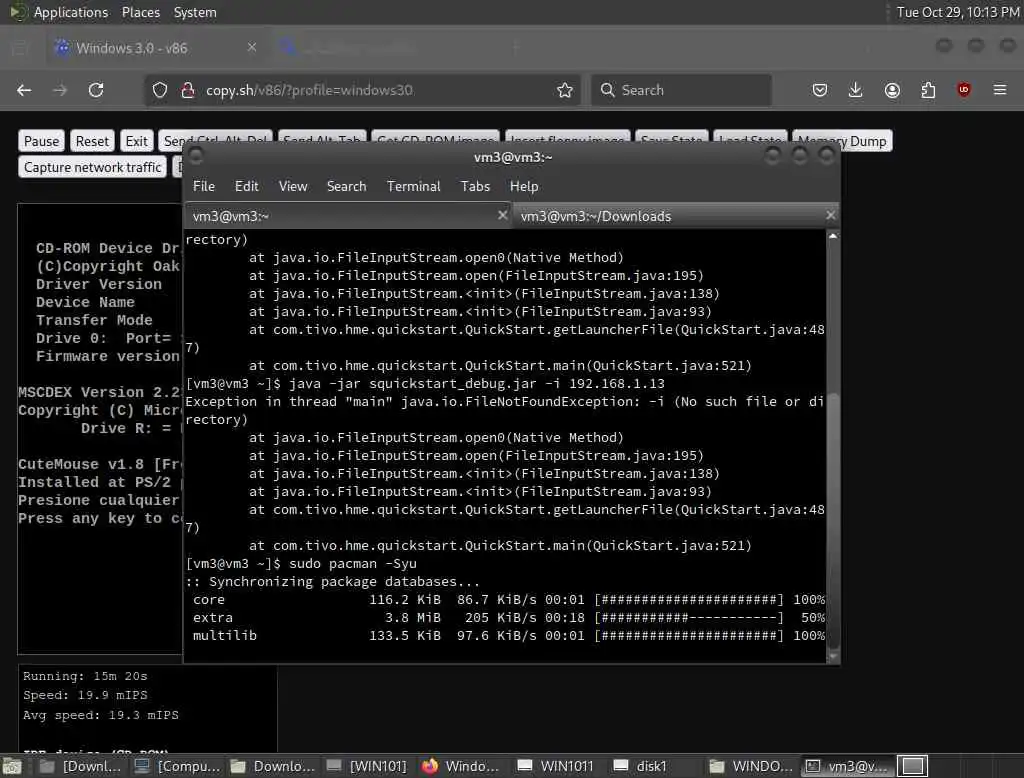The width and height of the screenshot is (1024, 778).
Task: Open the Firefox account icon
Action: click(x=892, y=90)
